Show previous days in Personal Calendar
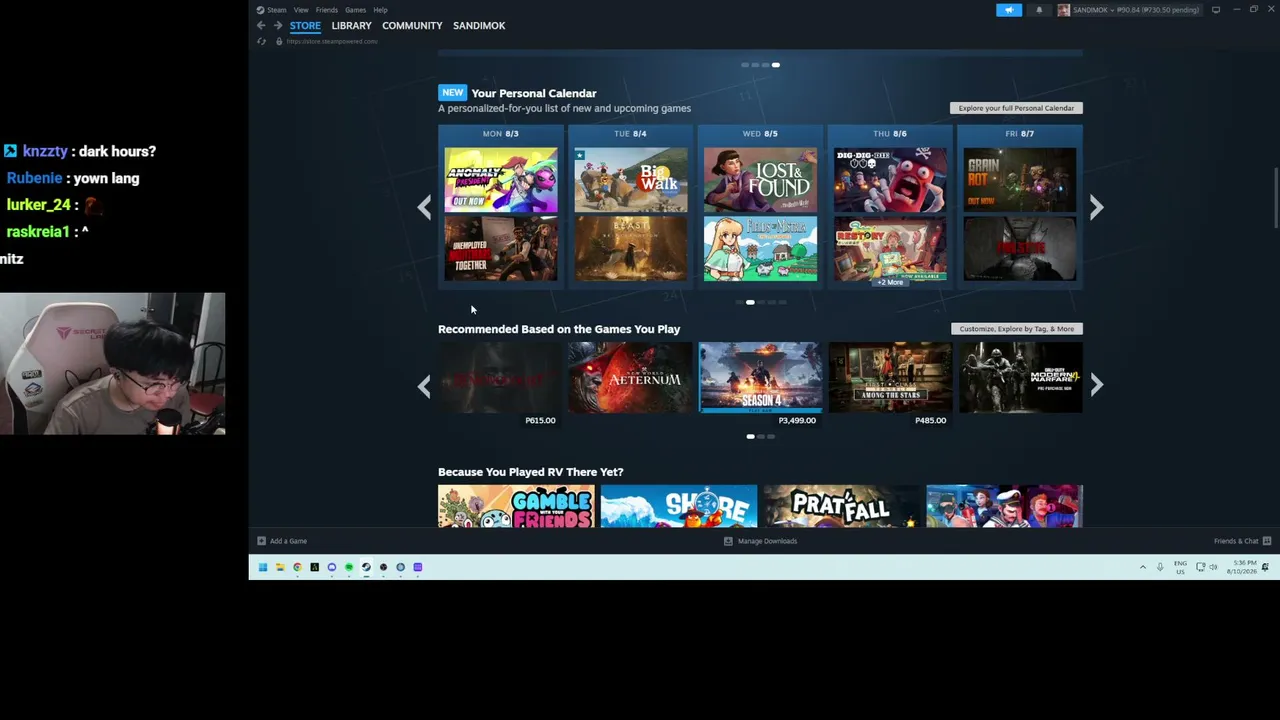The height and width of the screenshot is (720, 1280). pyautogui.click(x=424, y=207)
